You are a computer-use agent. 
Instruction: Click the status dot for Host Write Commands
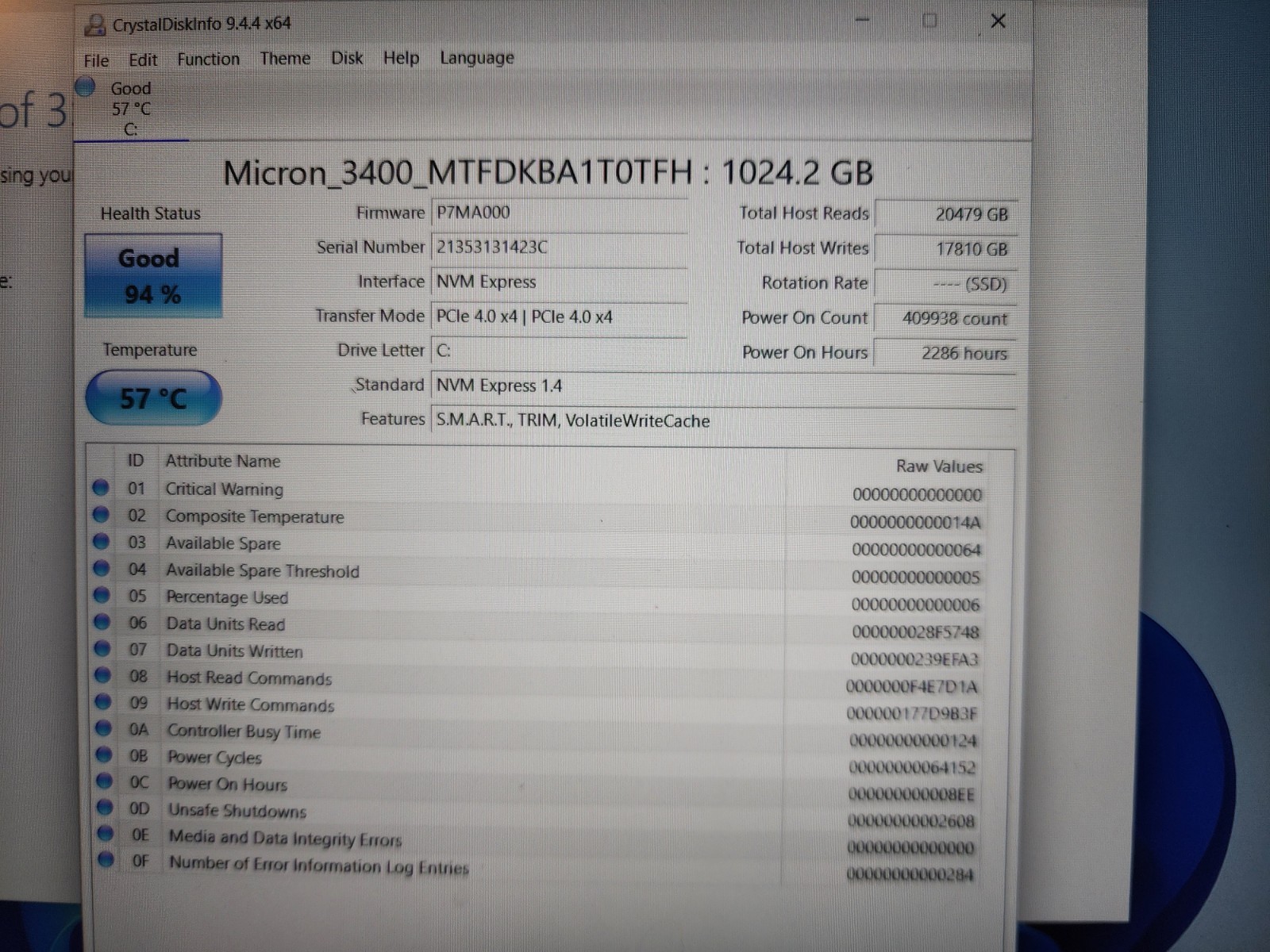[103, 702]
